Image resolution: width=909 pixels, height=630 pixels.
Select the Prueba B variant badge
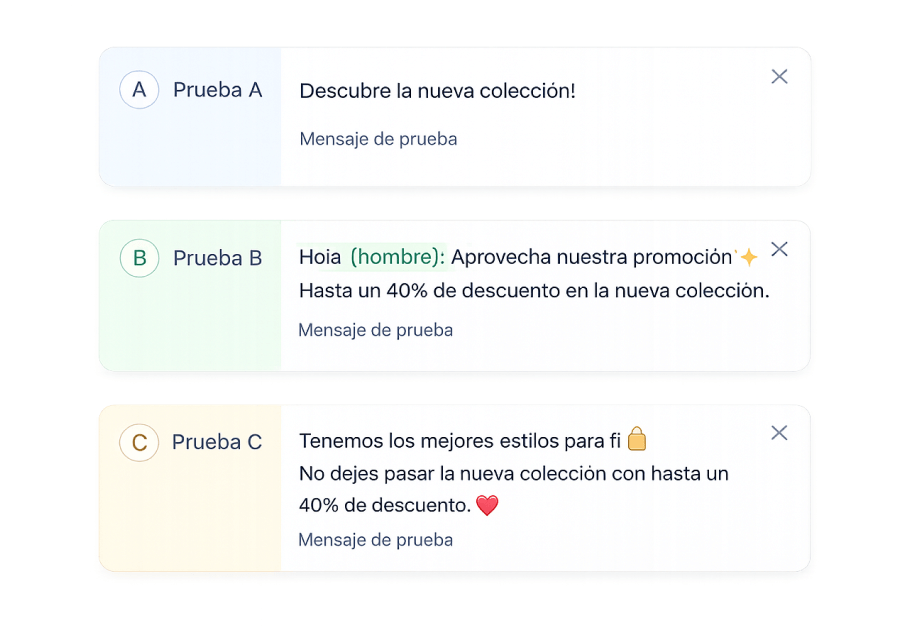pos(139,258)
